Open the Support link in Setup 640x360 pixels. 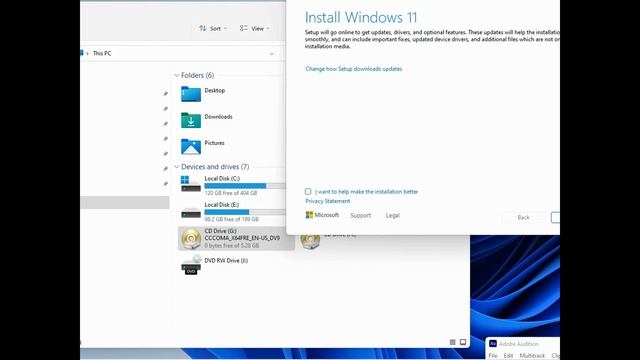coord(360,215)
